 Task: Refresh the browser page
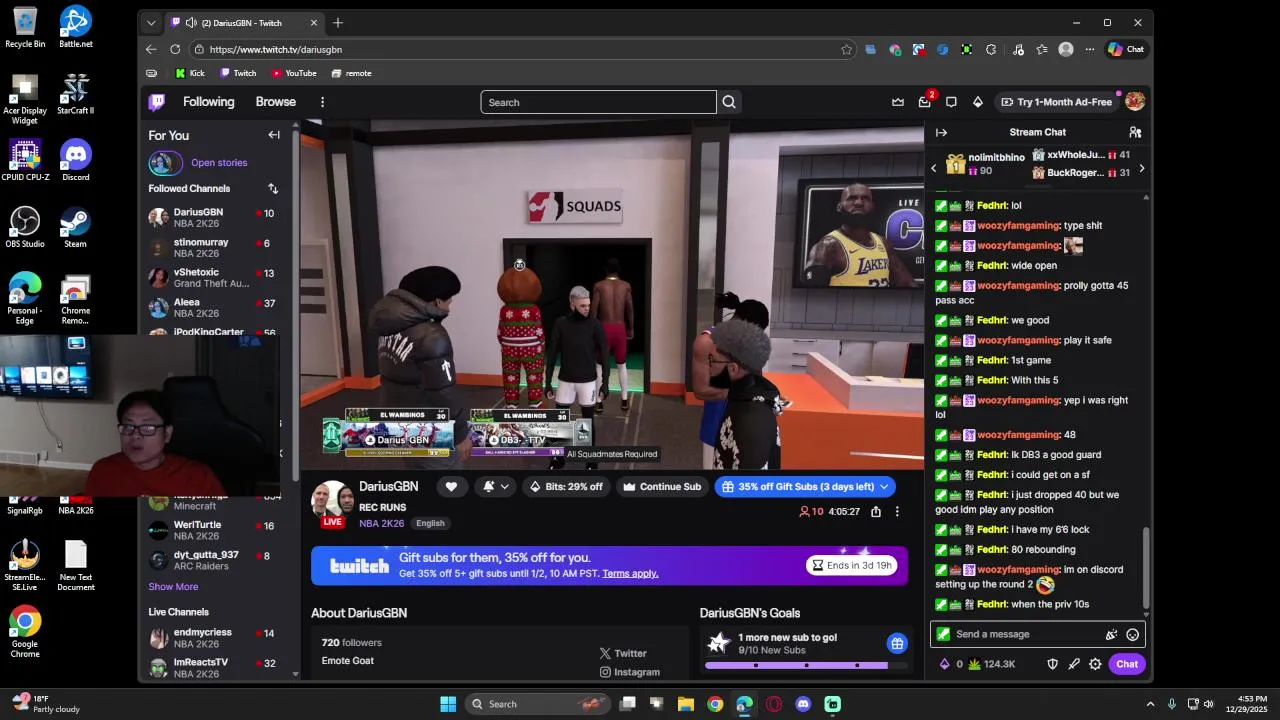pos(175,49)
